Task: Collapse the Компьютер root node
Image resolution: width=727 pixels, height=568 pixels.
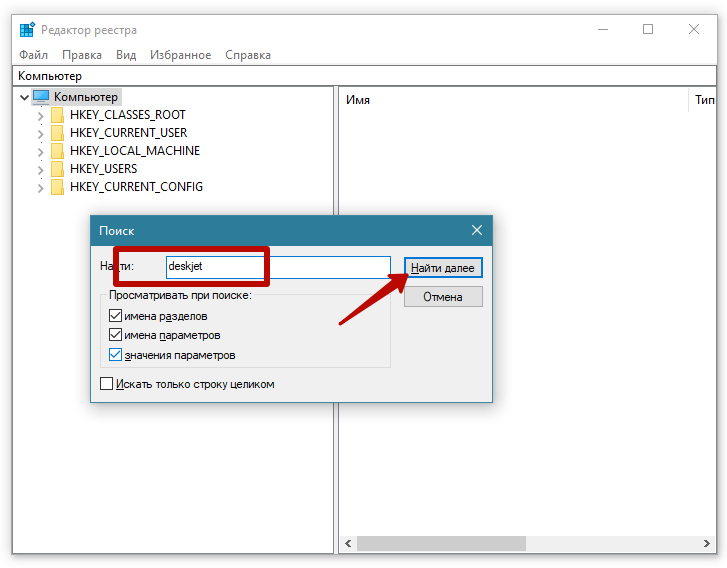Action: [24, 97]
